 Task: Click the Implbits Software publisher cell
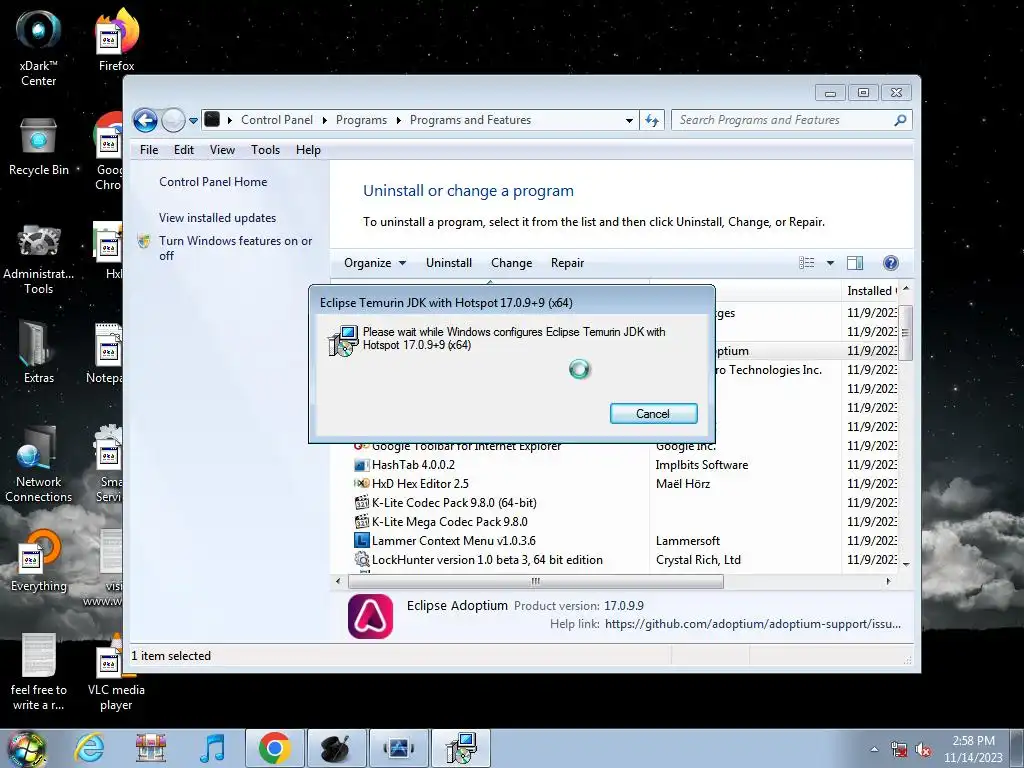[x=701, y=464]
